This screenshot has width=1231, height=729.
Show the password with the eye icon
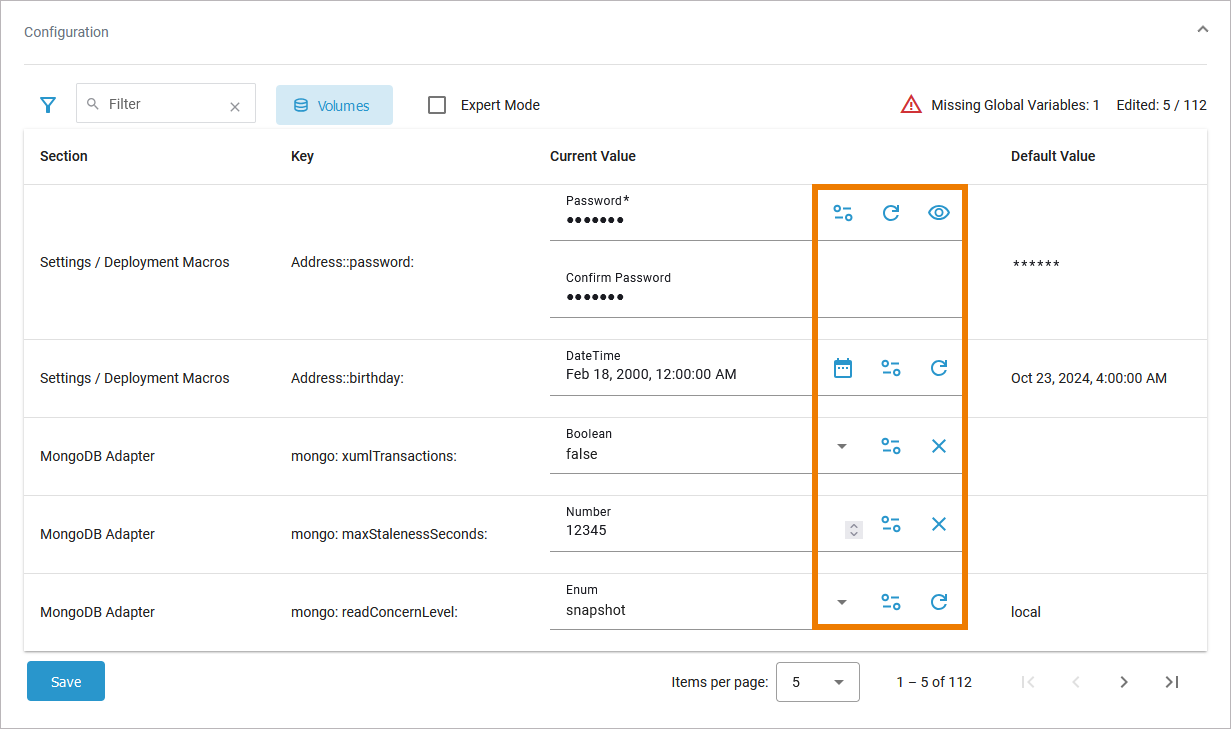click(938, 213)
